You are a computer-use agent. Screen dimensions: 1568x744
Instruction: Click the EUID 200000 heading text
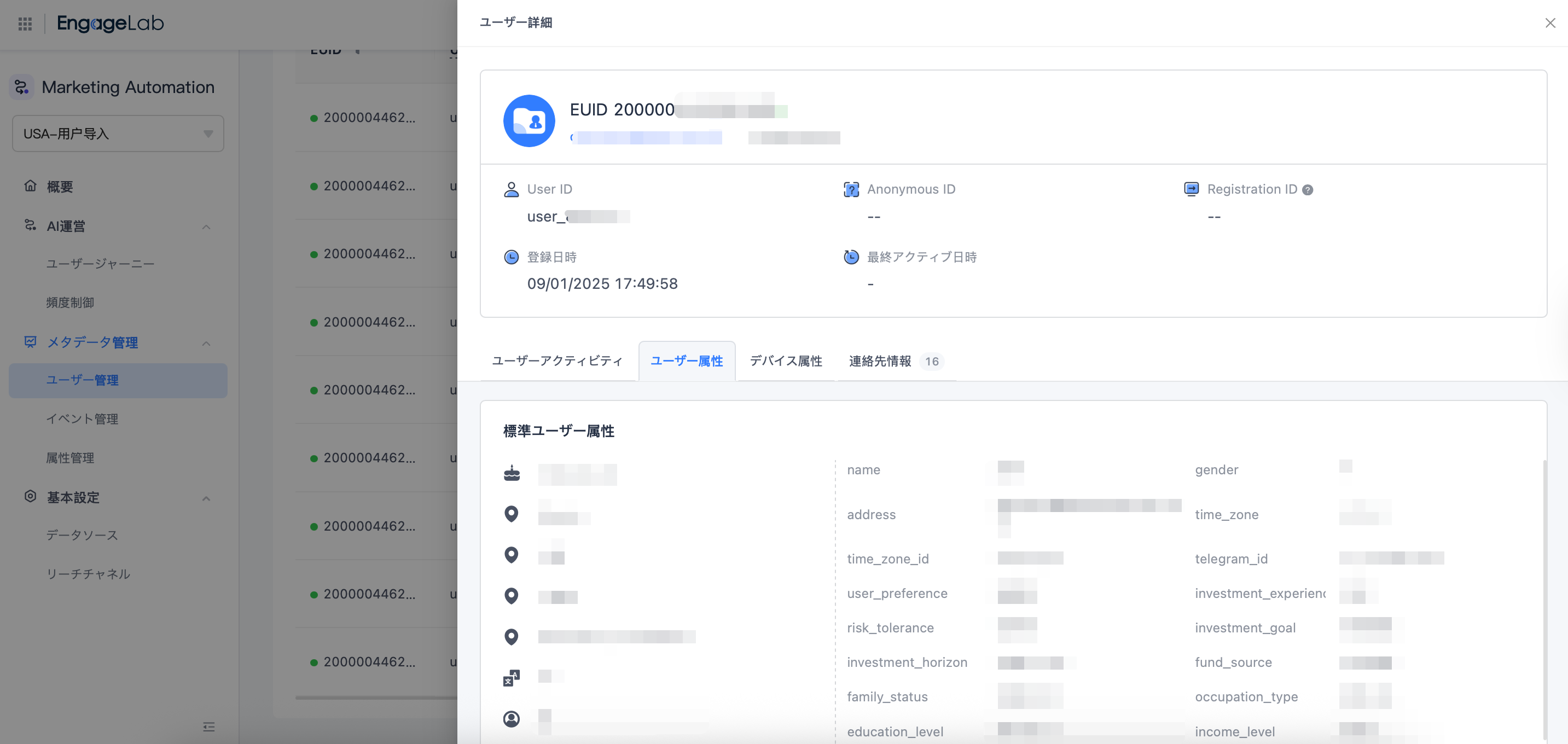(x=622, y=109)
